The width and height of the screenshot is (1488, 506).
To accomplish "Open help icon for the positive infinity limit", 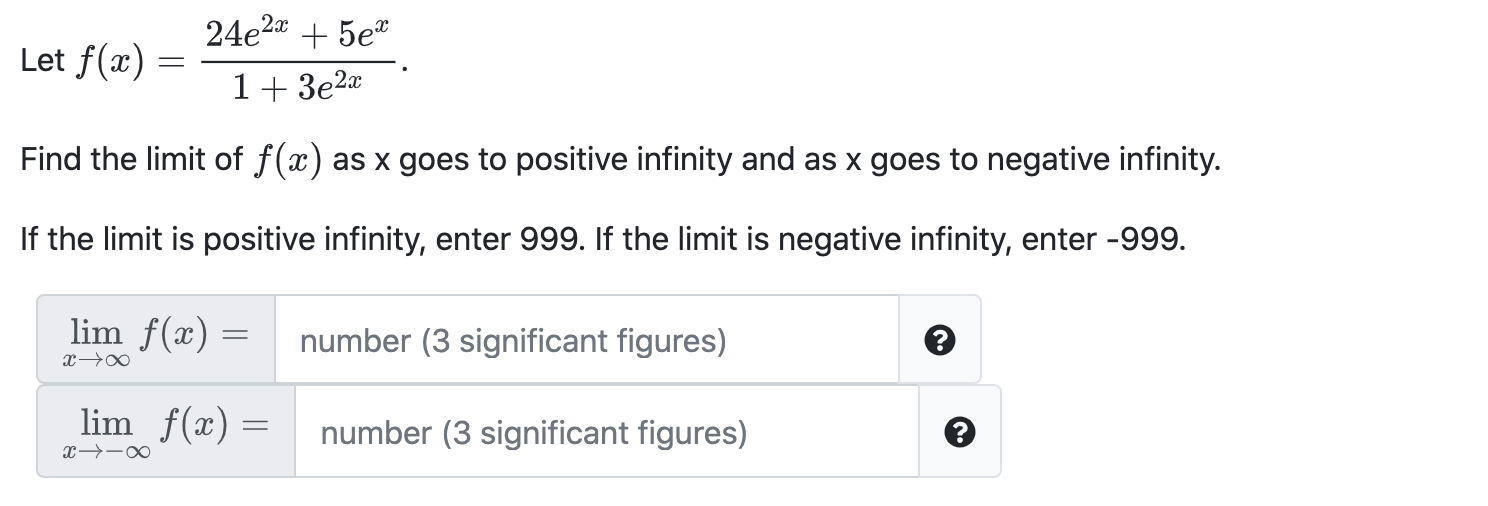I will click(x=939, y=340).
